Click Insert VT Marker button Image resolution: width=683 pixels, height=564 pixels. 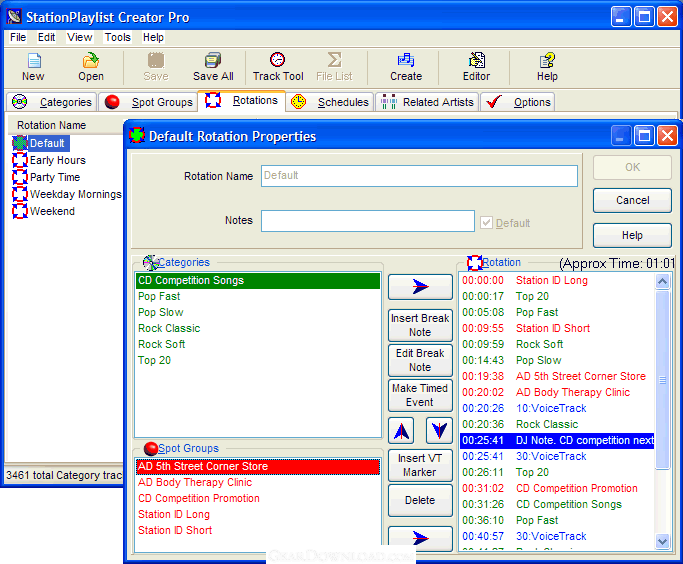pos(420,465)
